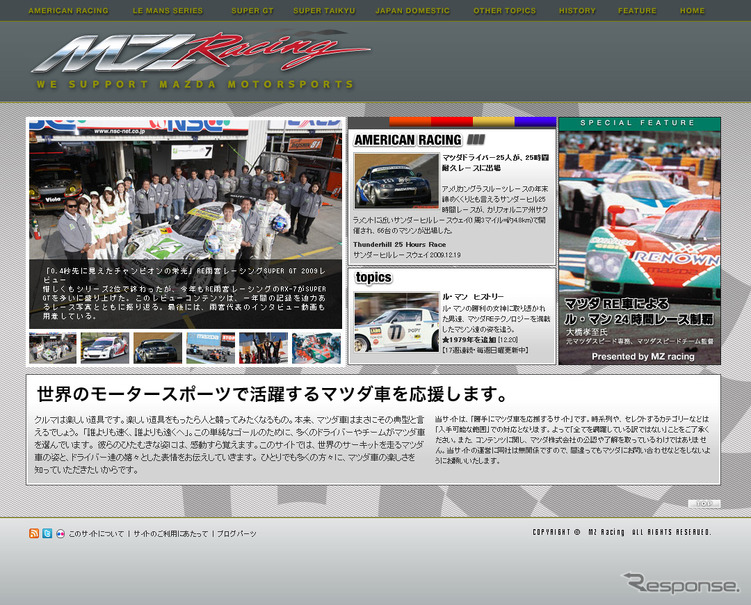Open サイトのご利用にあたって footer link
Viewport: 751px width, 605px height.
171,534
